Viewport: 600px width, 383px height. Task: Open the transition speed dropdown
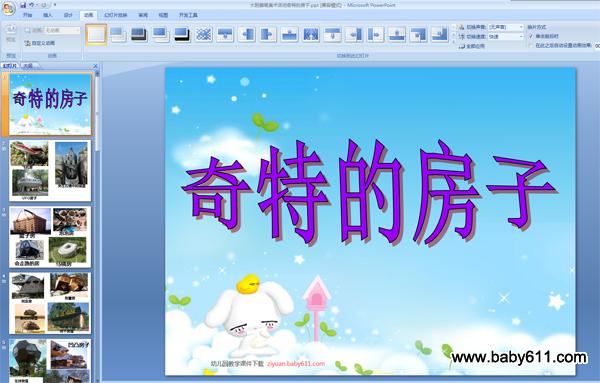506,36
